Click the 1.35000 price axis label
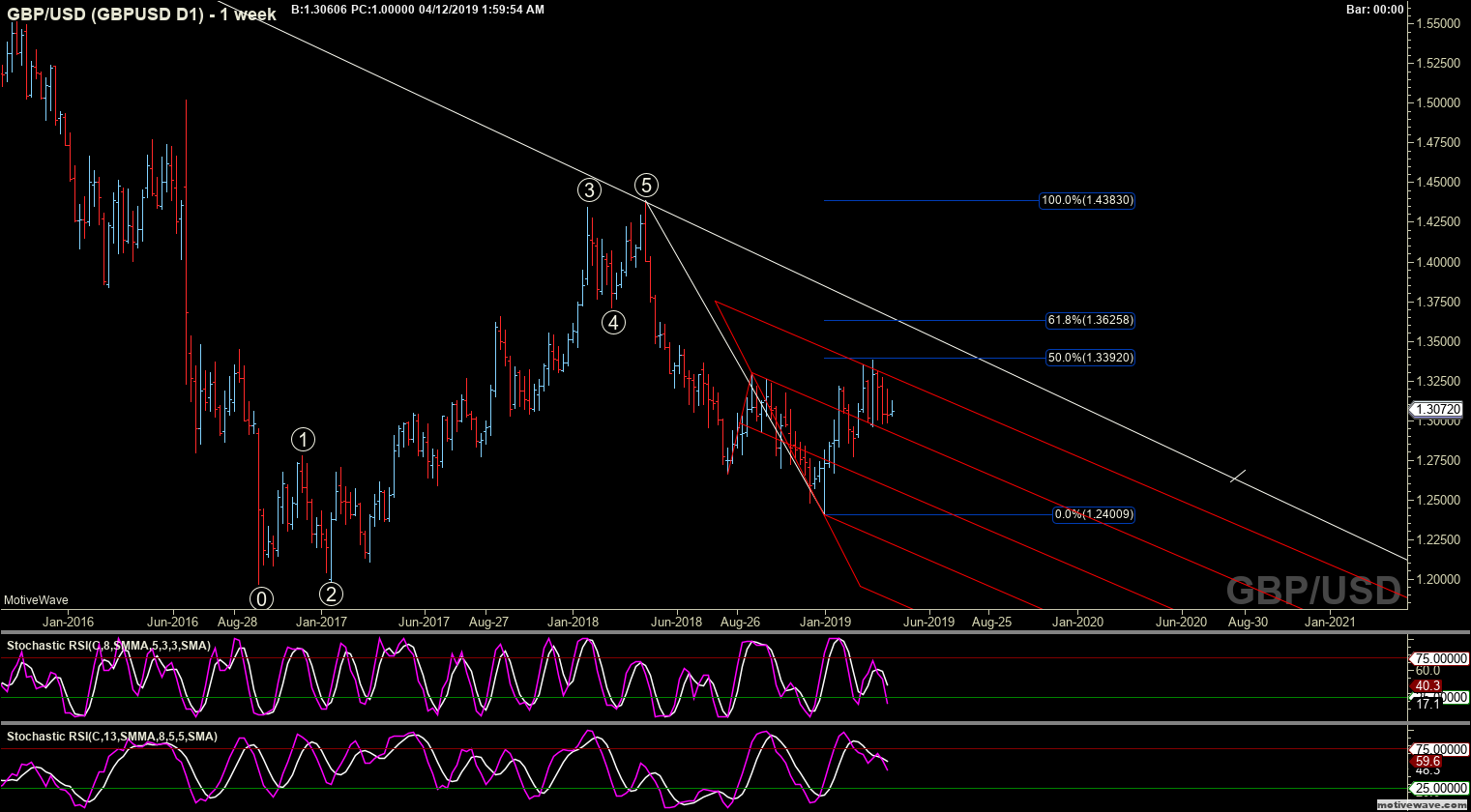The width and height of the screenshot is (1471, 812). pyautogui.click(x=1437, y=341)
